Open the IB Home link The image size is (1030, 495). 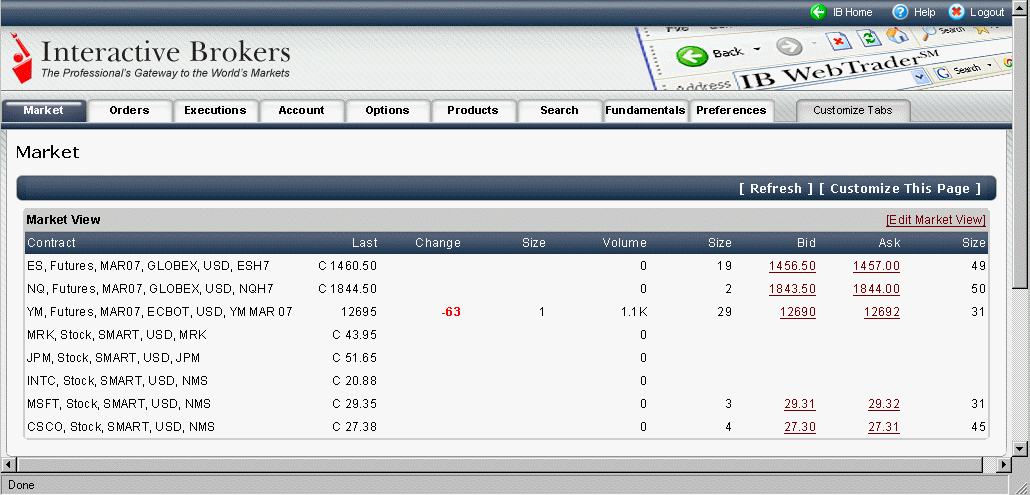853,12
